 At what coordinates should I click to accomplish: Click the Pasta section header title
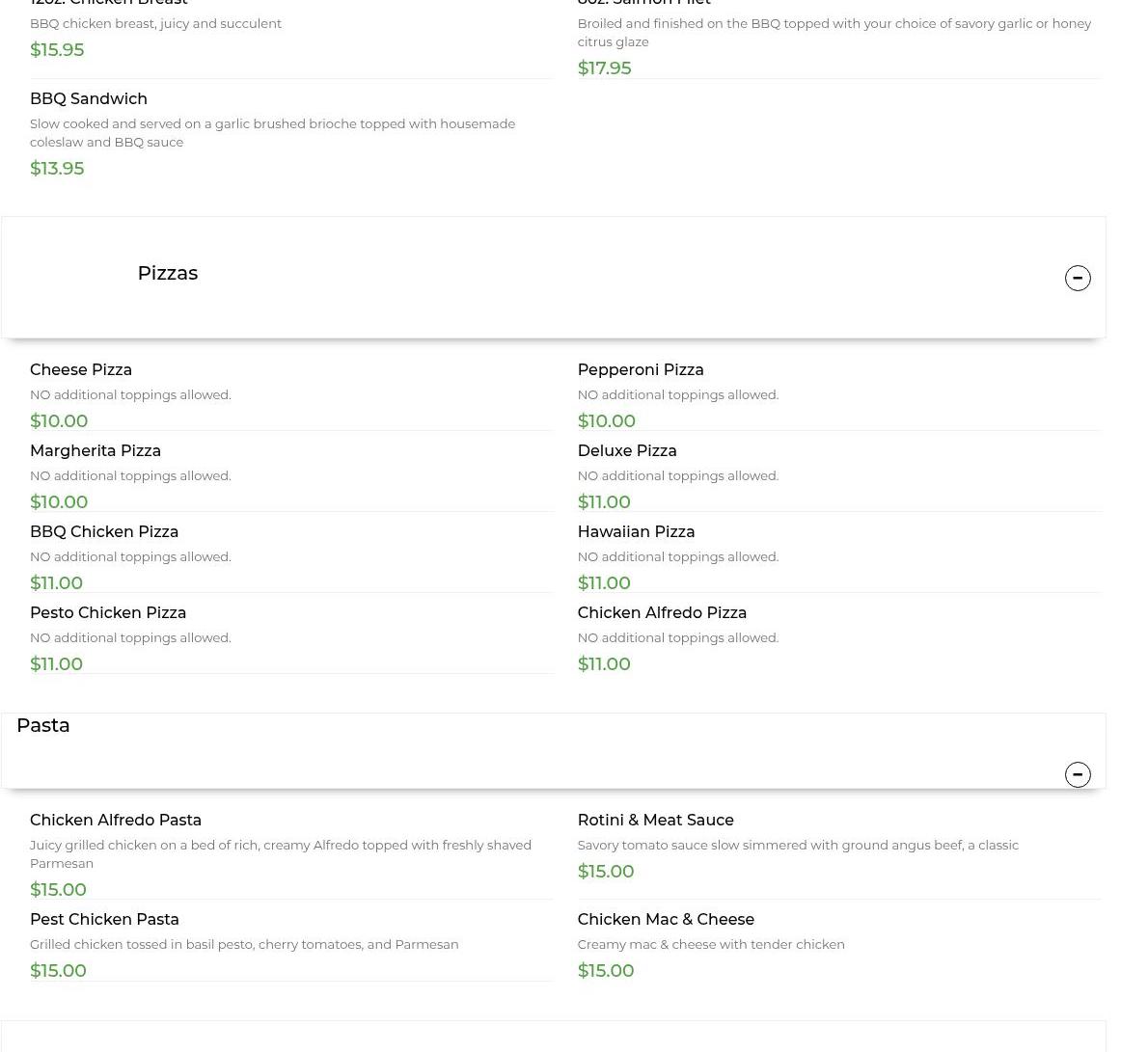click(43, 725)
